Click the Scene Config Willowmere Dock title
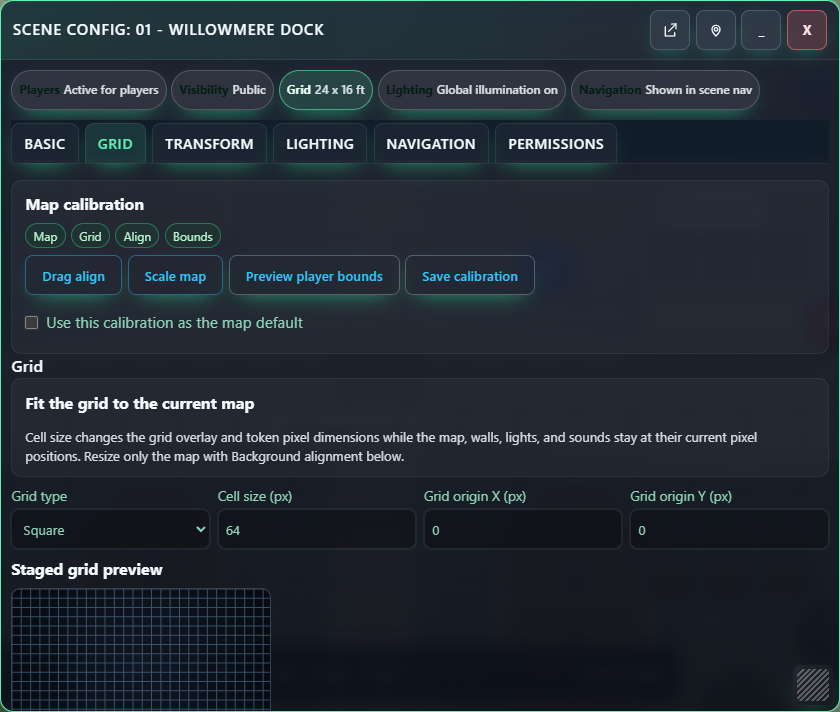This screenshot has width=840, height=712. (x=168, y=29)
